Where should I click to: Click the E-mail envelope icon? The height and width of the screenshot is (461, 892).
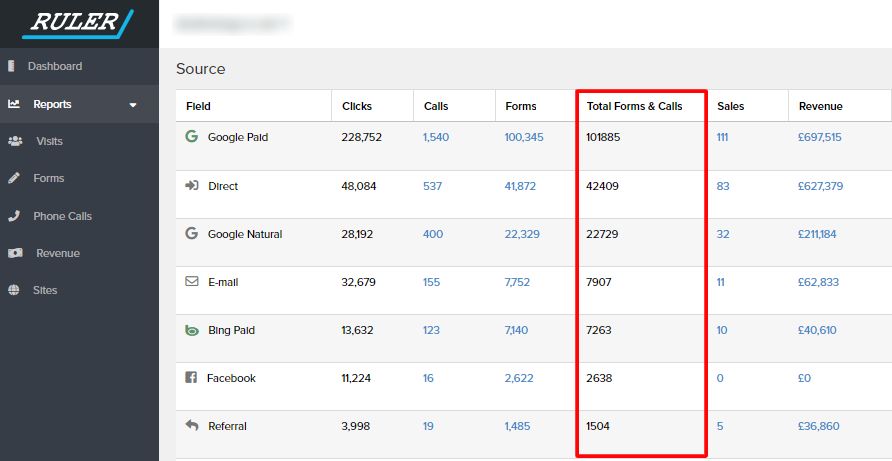(x=192, y=282)
